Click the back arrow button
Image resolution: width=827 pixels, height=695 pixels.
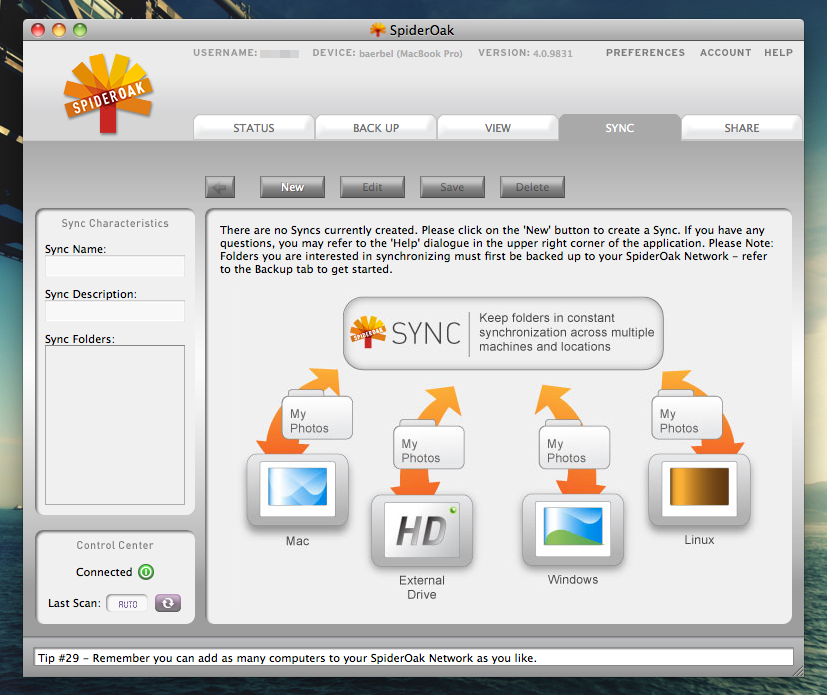[x=220, y=187]
